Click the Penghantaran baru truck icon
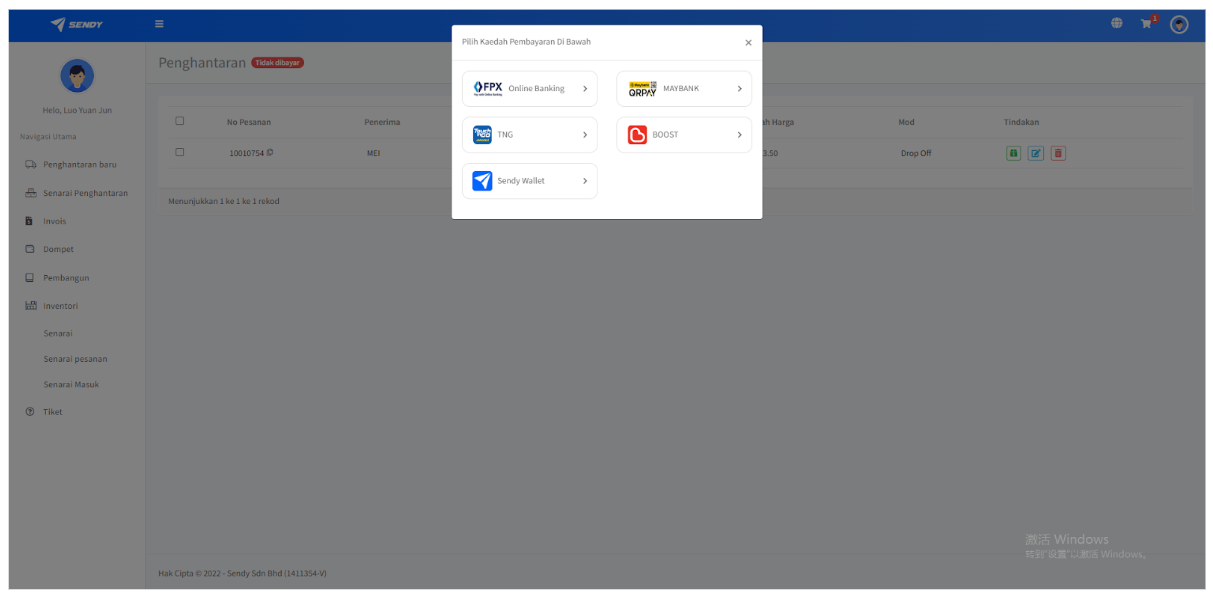Viewport: 1213px width, 596px height. click(x=31, y=165)
